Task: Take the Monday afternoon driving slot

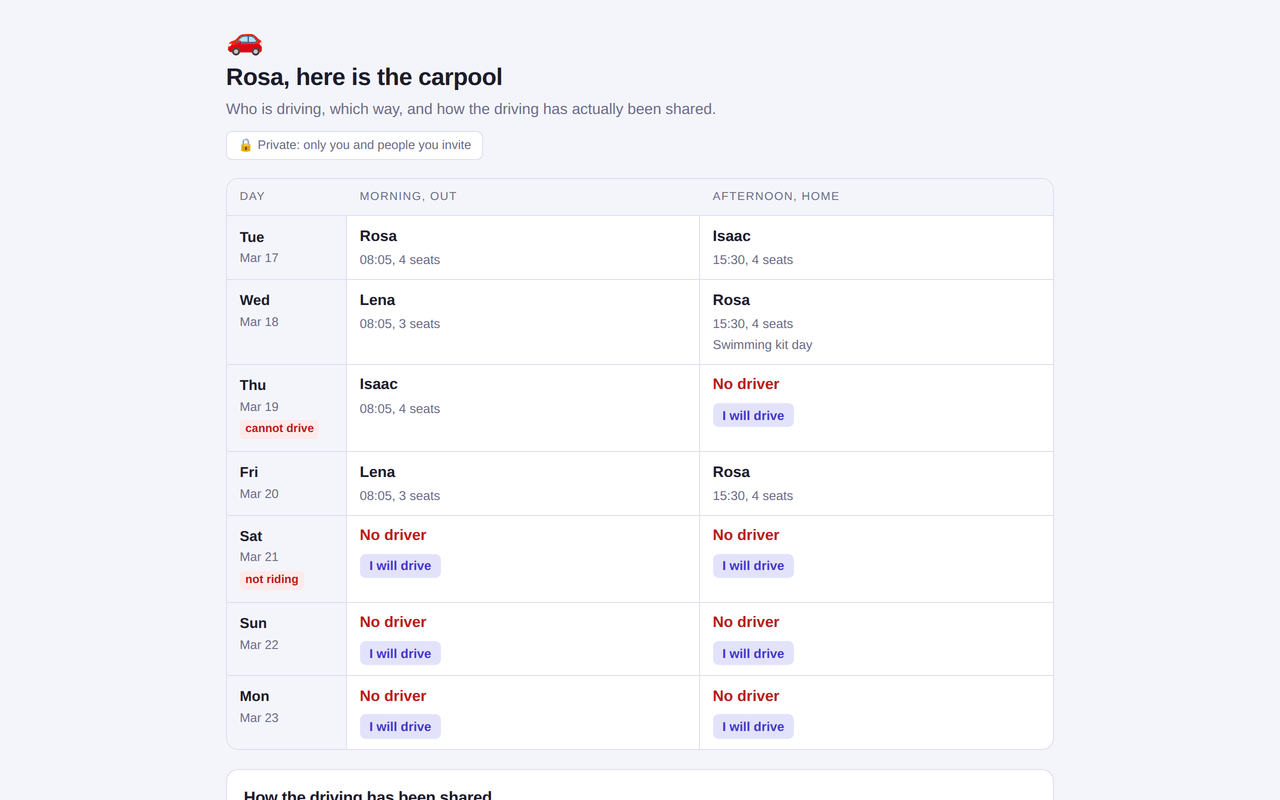Action: point(753,726)
